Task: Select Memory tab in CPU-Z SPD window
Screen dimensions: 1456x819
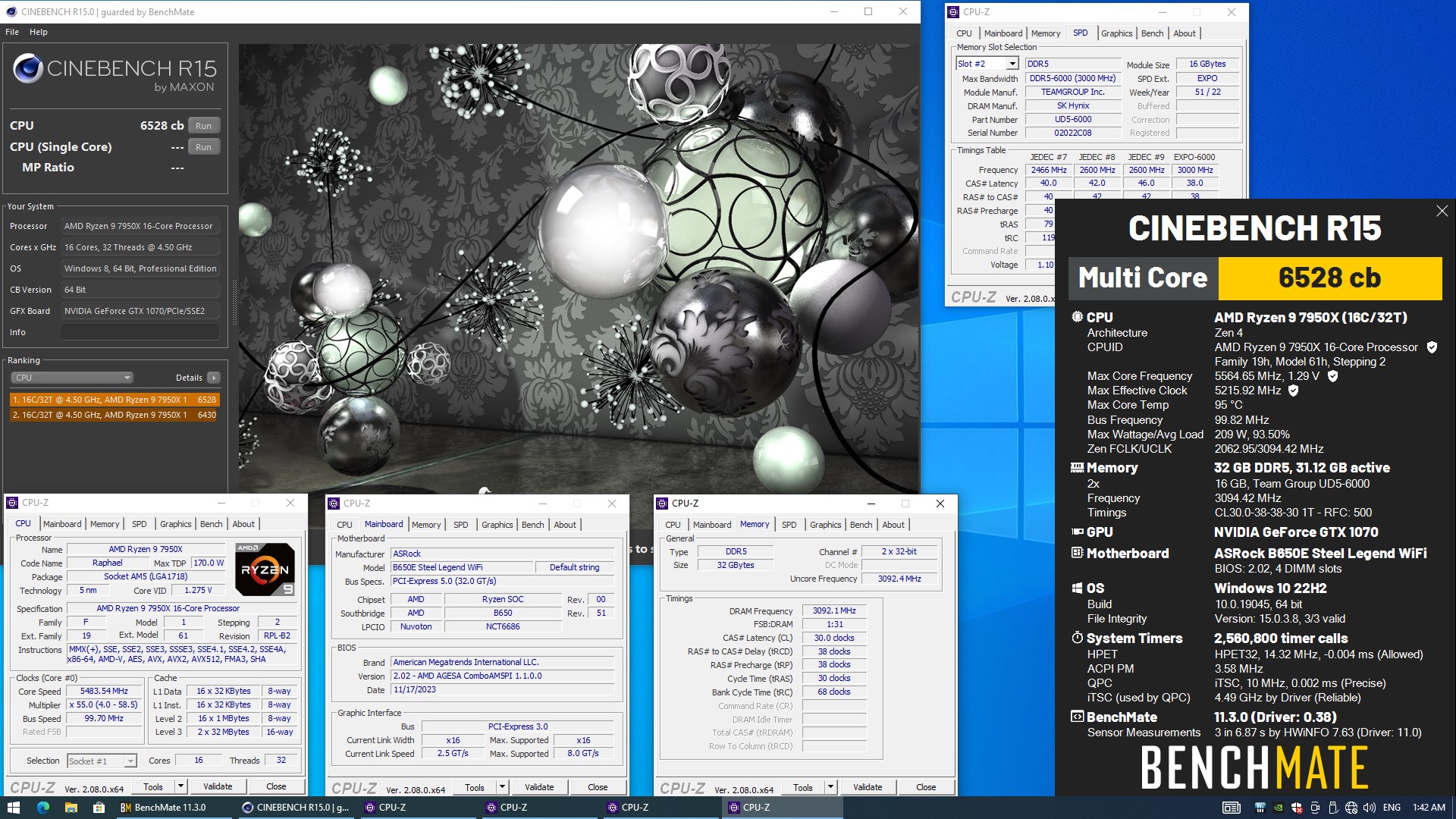Action: pyautogui.click(x=1046, y=33)
